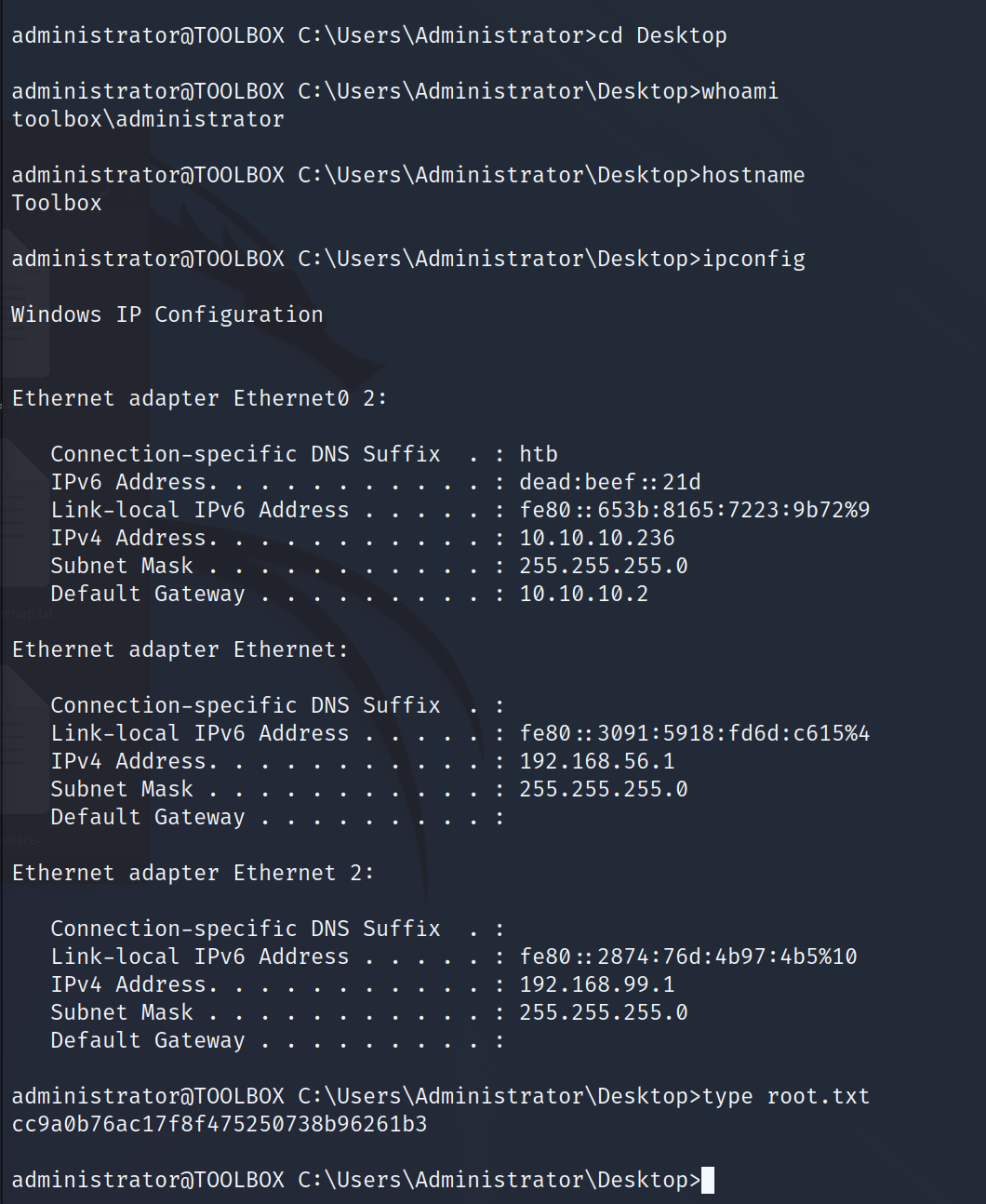Screen dimensions: 986x1204
Task: Click the 'Ethernet adapter Ethernet 2:' heading
Action: tap(193, 873)
